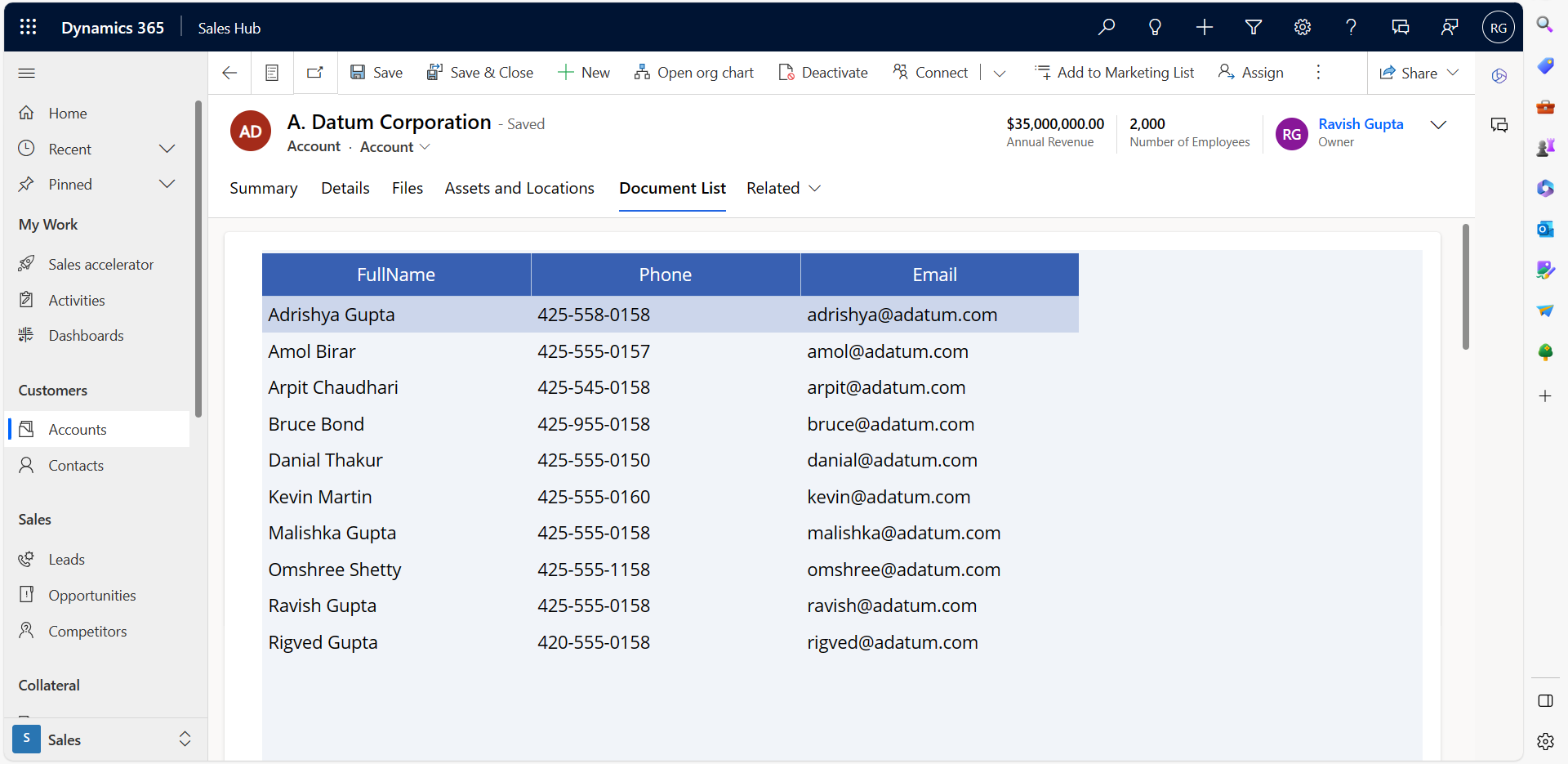Click the FullName column header
This screenshot has width=1568, height=764.
pyautogui.click(x=396, y=275)
